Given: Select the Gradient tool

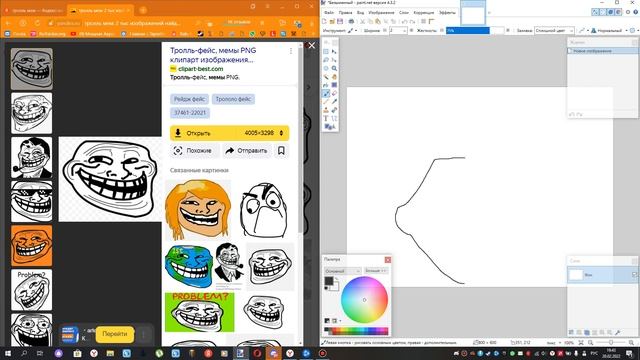Looking at the screenshot, I should click(x=334, y=85).
